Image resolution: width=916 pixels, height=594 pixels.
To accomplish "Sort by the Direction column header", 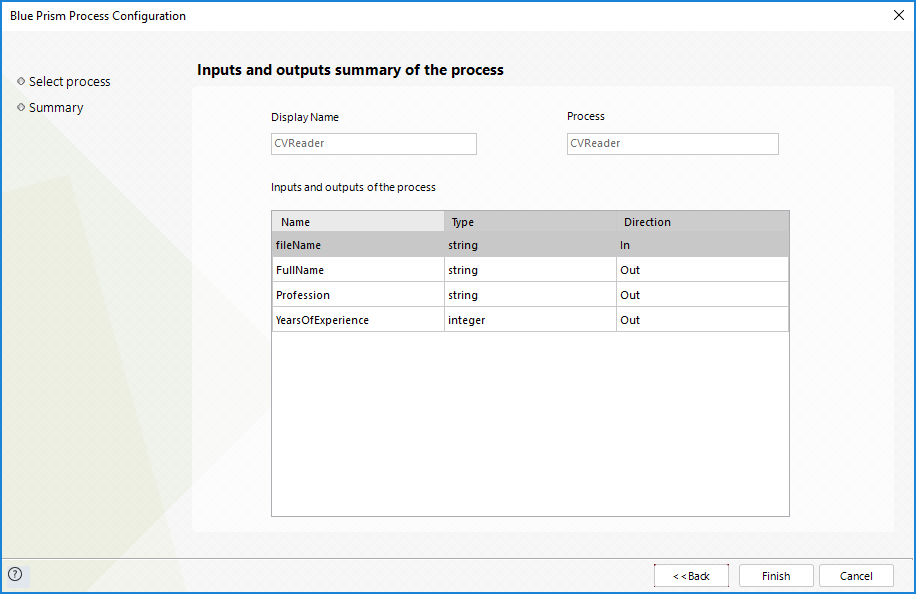I will click(702, 222).
